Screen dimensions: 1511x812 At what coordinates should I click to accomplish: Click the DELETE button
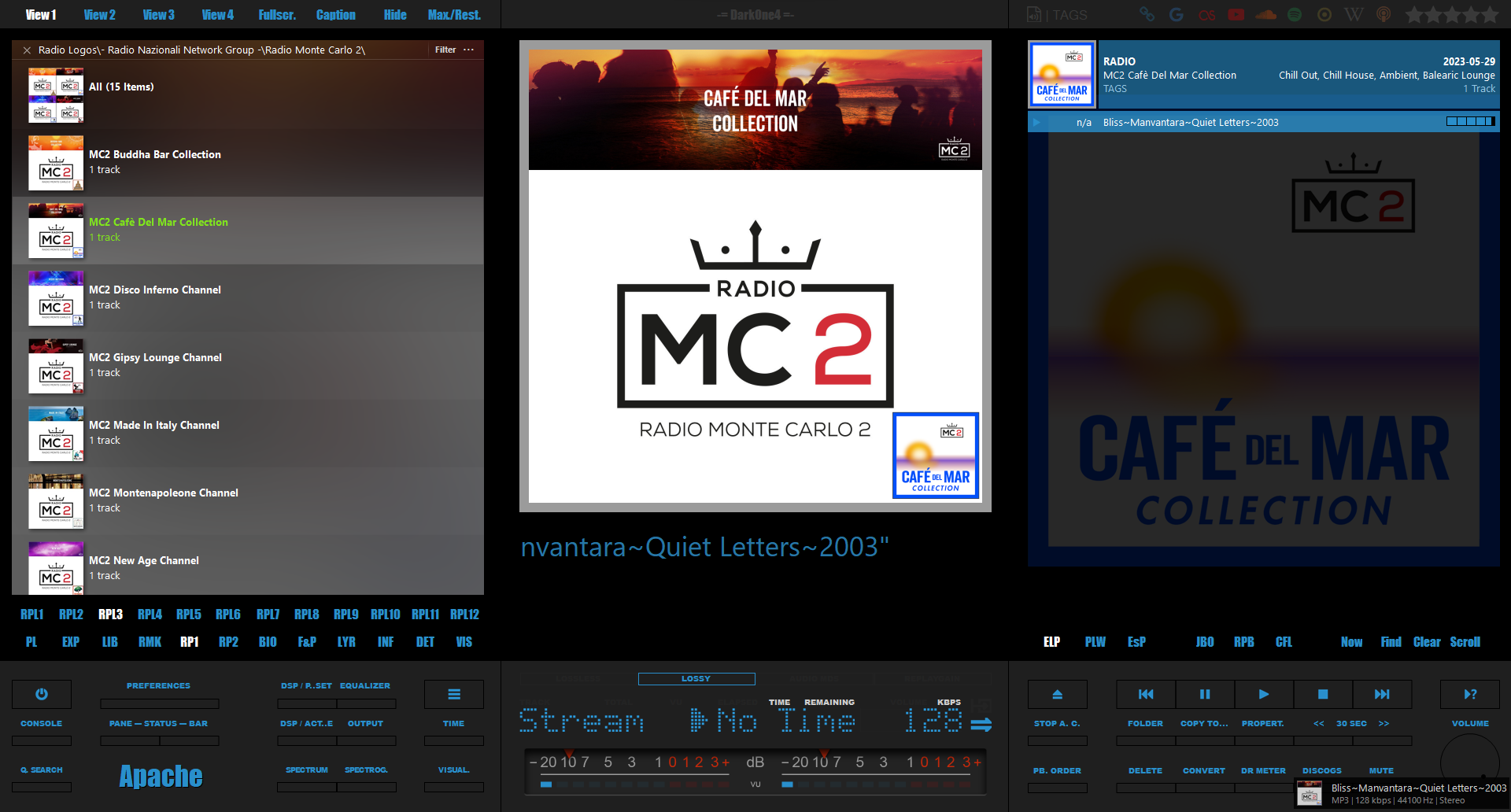(1145, 771)
